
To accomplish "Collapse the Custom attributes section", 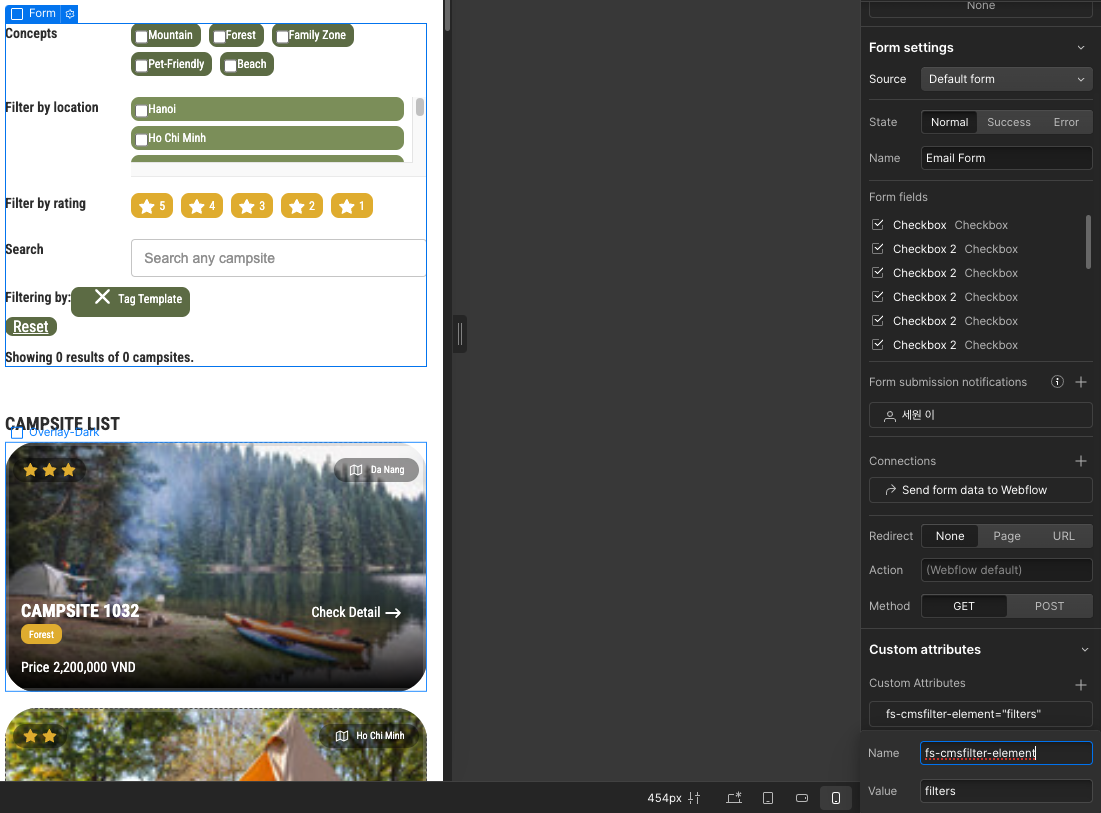I will [x=1084, y=649].
